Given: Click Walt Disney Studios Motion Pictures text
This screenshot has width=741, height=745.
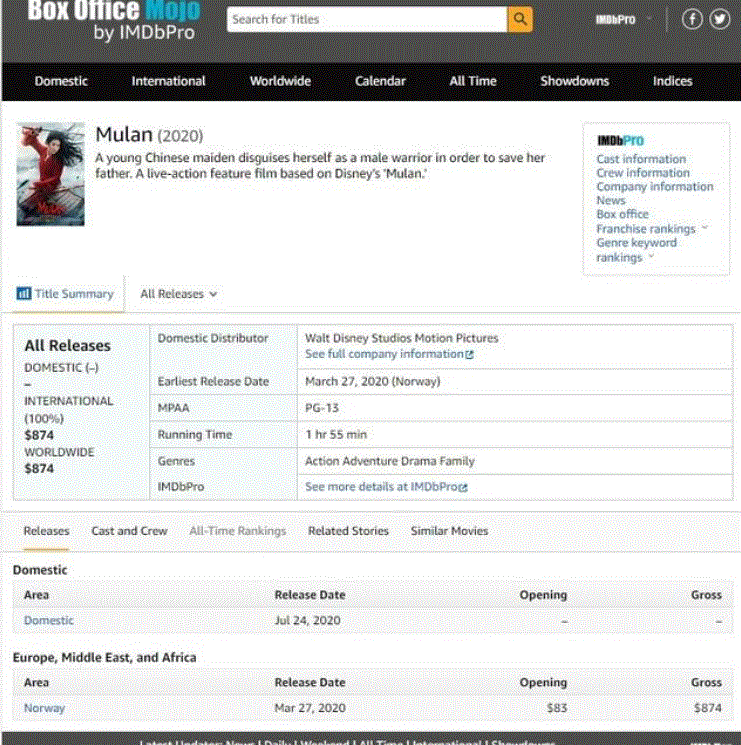Looking at the screenshot, I should [401, 338].
